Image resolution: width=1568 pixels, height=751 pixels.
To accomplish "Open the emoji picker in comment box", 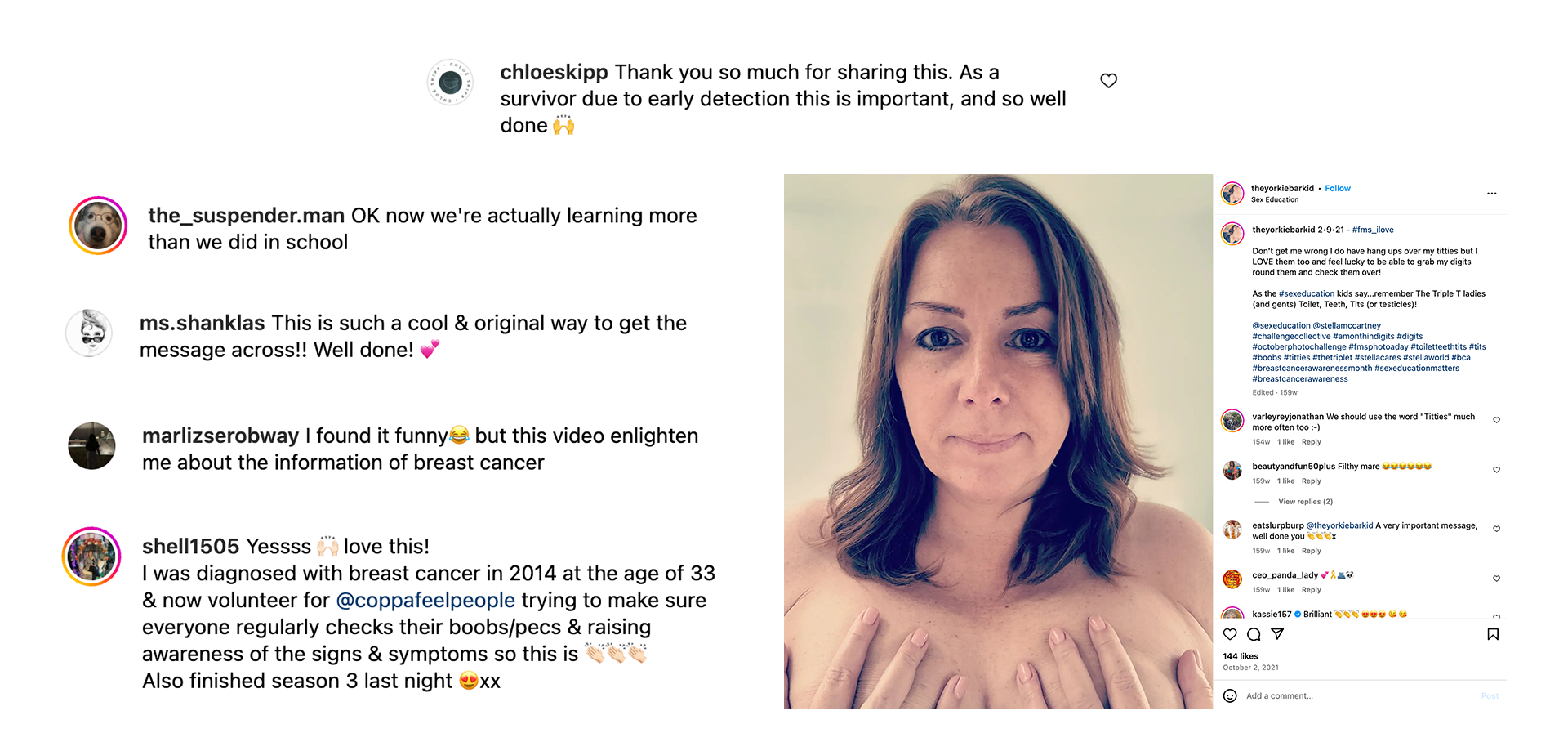I will coord(1230,695).
